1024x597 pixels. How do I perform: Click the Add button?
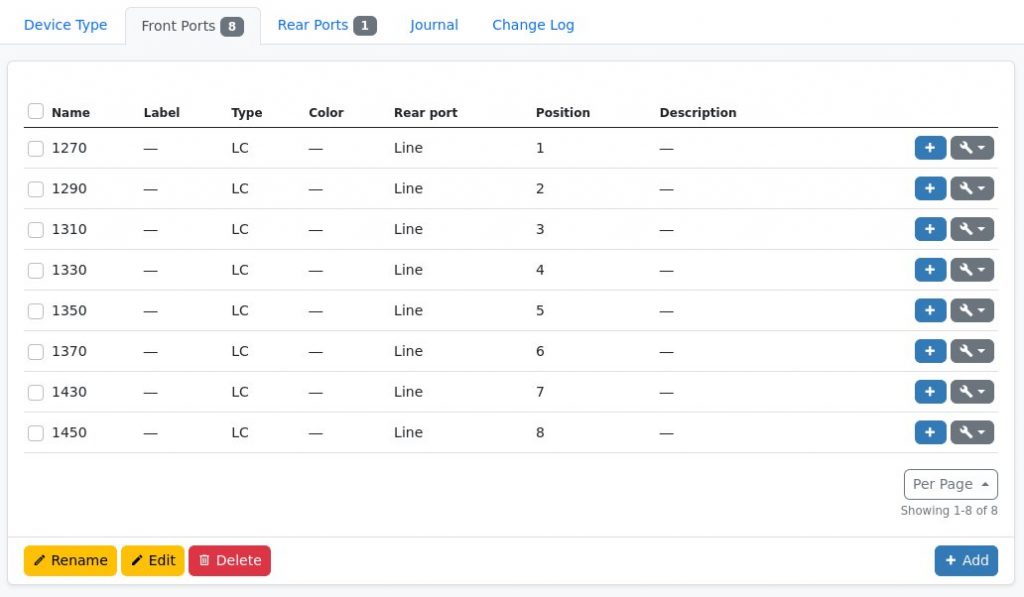coord(965,560)
